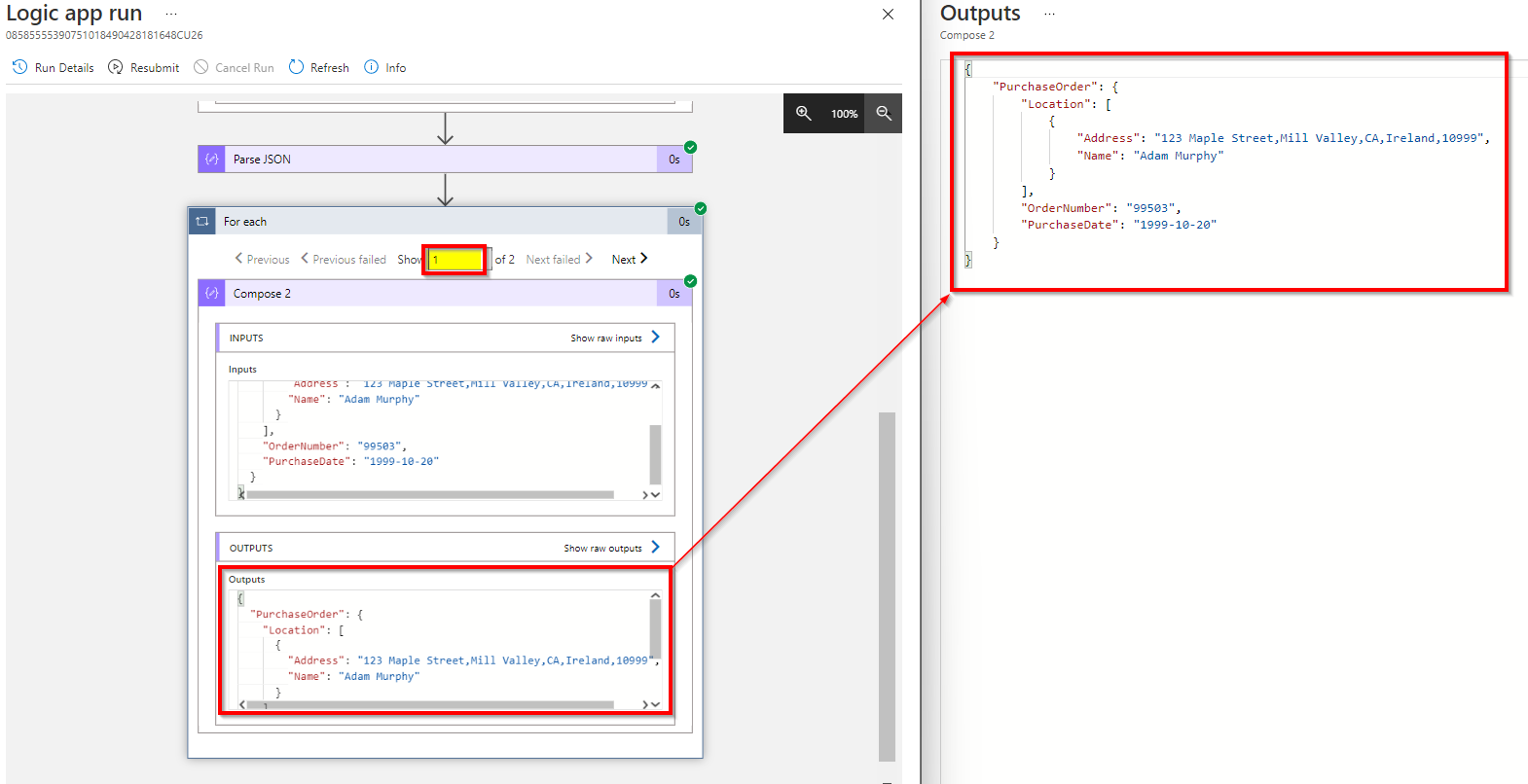Click Cancel Run
1528x784 pixels.
click(x=235, y=68)
